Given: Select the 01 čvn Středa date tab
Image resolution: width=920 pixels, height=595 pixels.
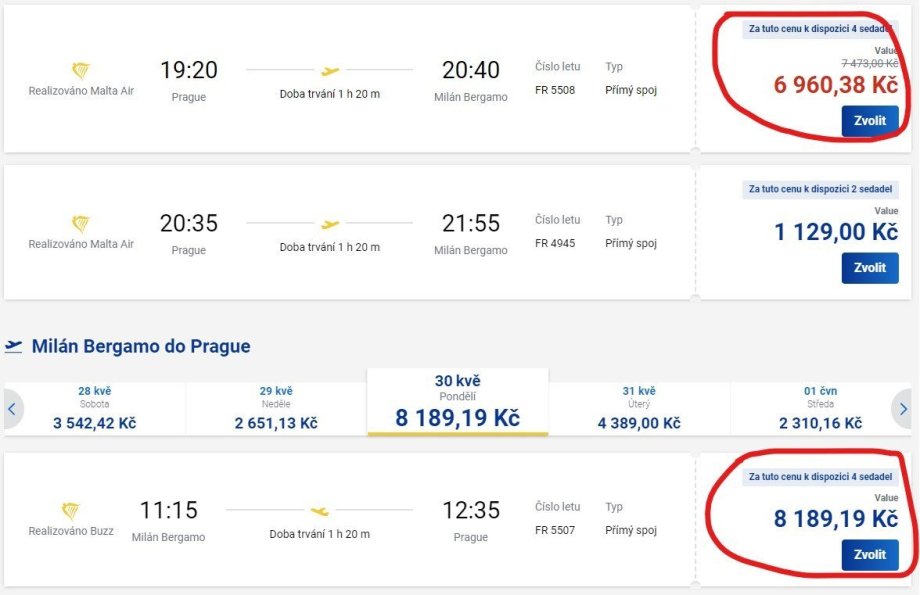Looking at the screenshot, I should [x=820, y=408].
